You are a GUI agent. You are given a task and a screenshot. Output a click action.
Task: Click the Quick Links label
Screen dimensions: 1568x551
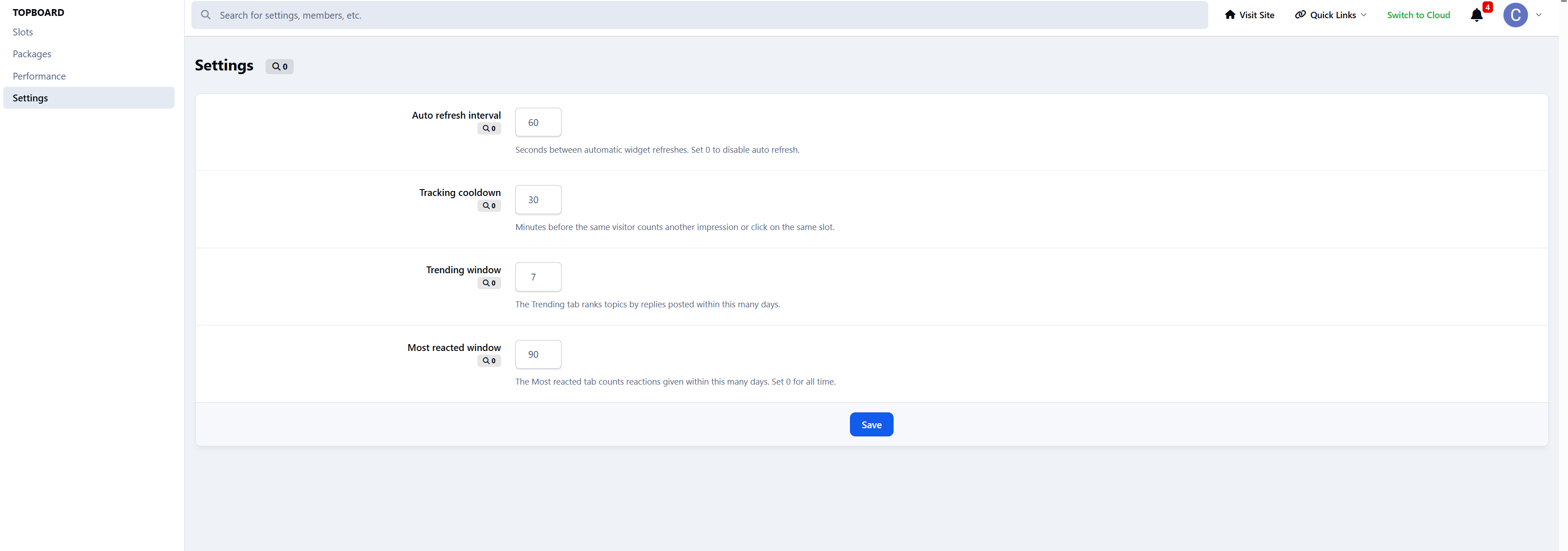click(x=1332, y=15)
